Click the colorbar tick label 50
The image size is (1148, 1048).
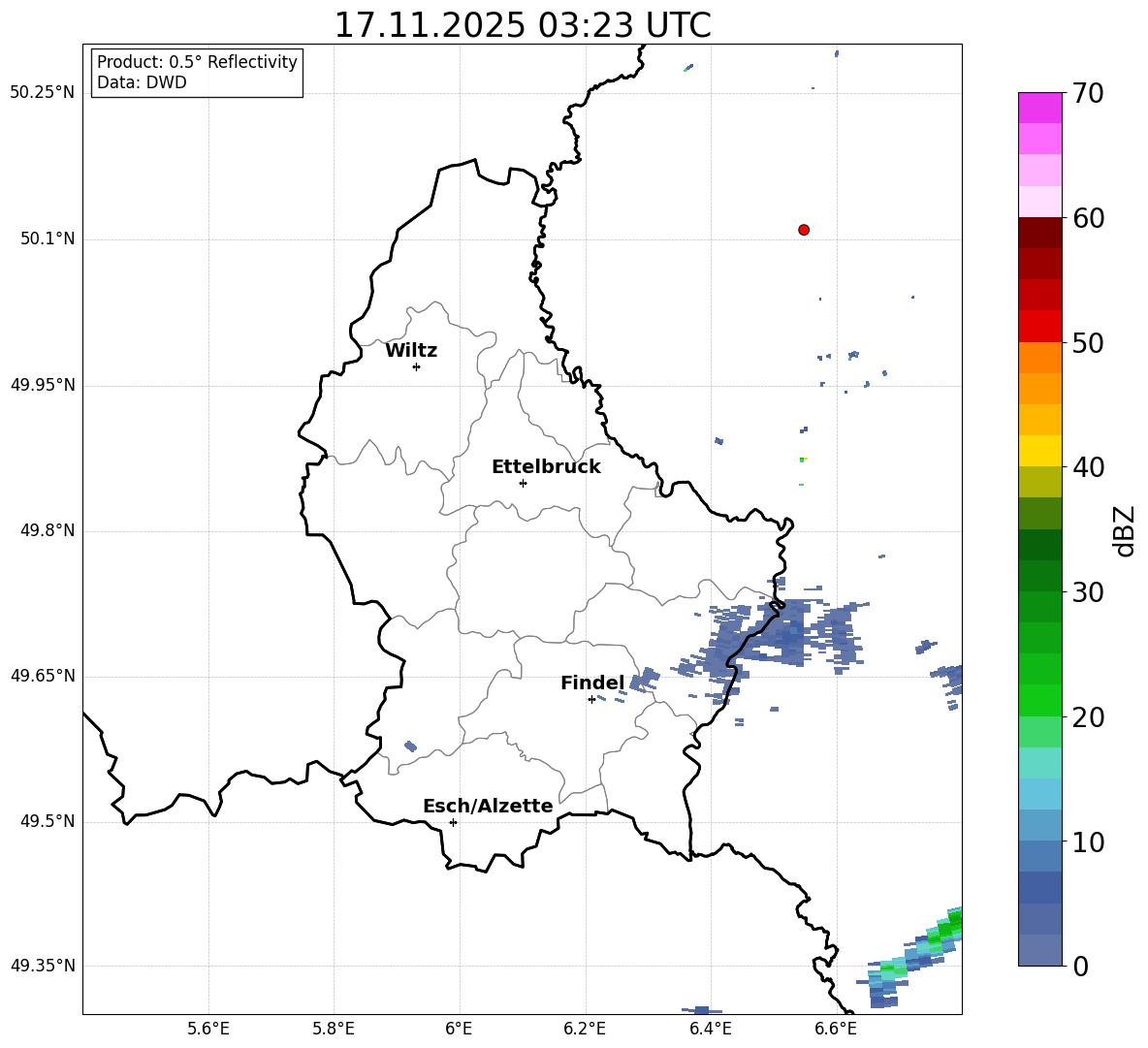(x=1089, y=342)
